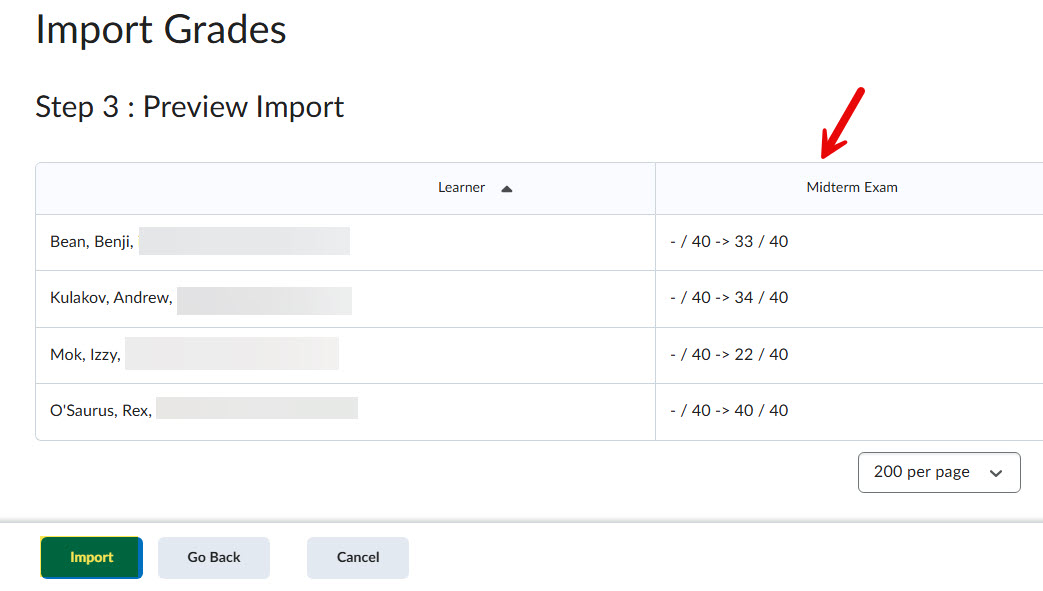Select the Kulakov, Andrew learner row

[111, 297]
